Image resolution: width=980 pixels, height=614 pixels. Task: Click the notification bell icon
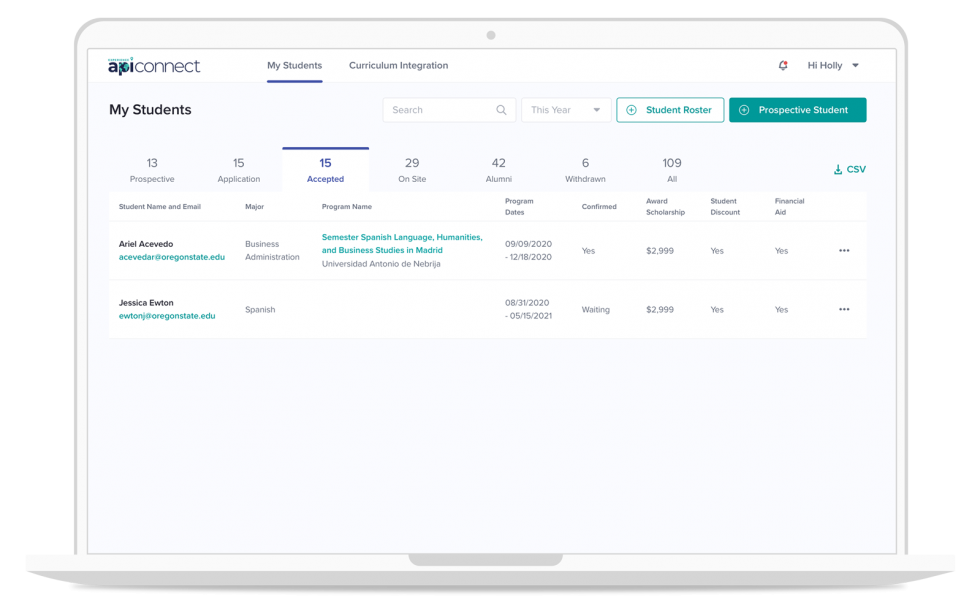pos(783,66)
